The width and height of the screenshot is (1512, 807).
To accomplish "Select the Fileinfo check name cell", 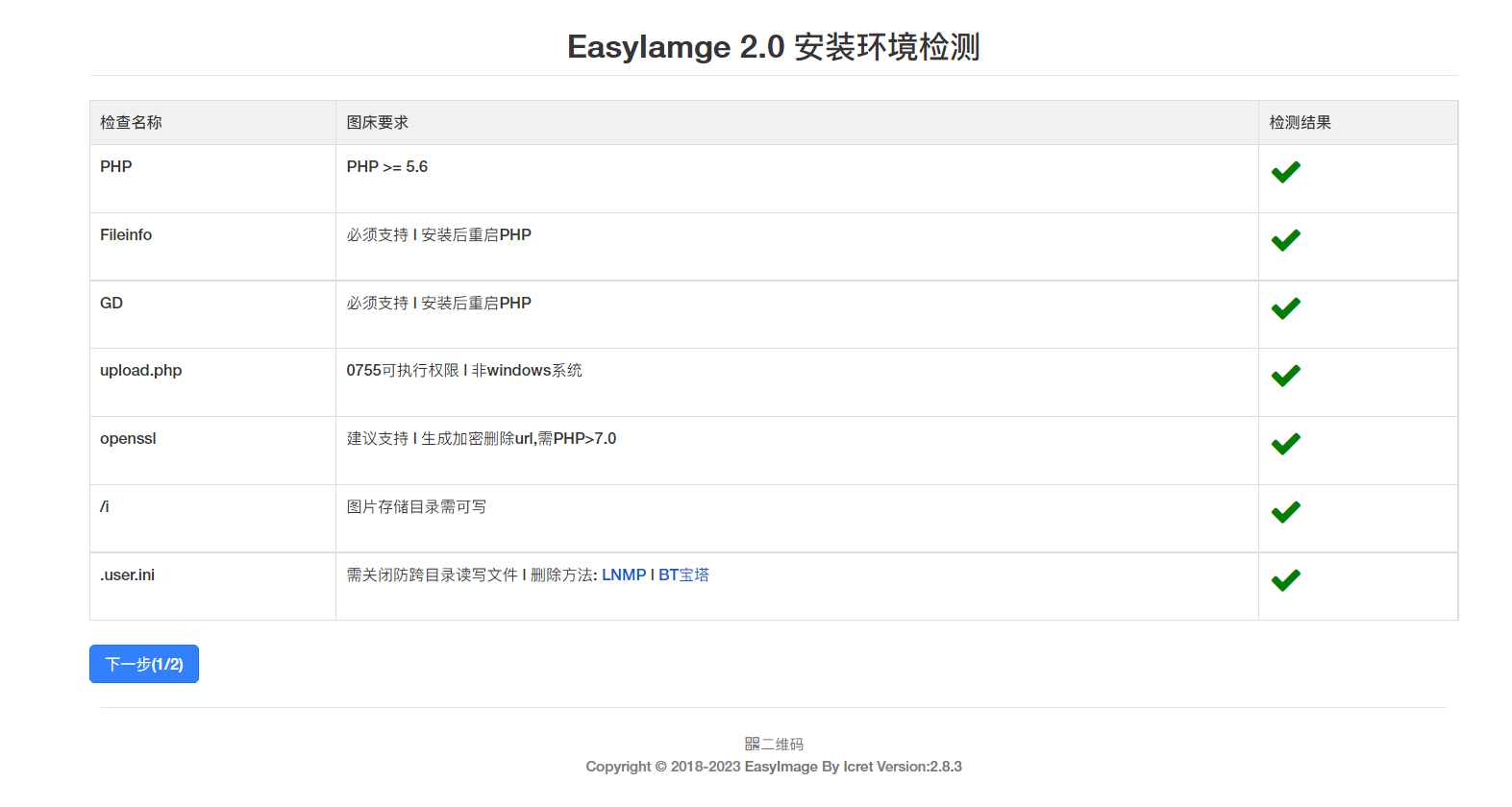I will (x=212, y=247).
